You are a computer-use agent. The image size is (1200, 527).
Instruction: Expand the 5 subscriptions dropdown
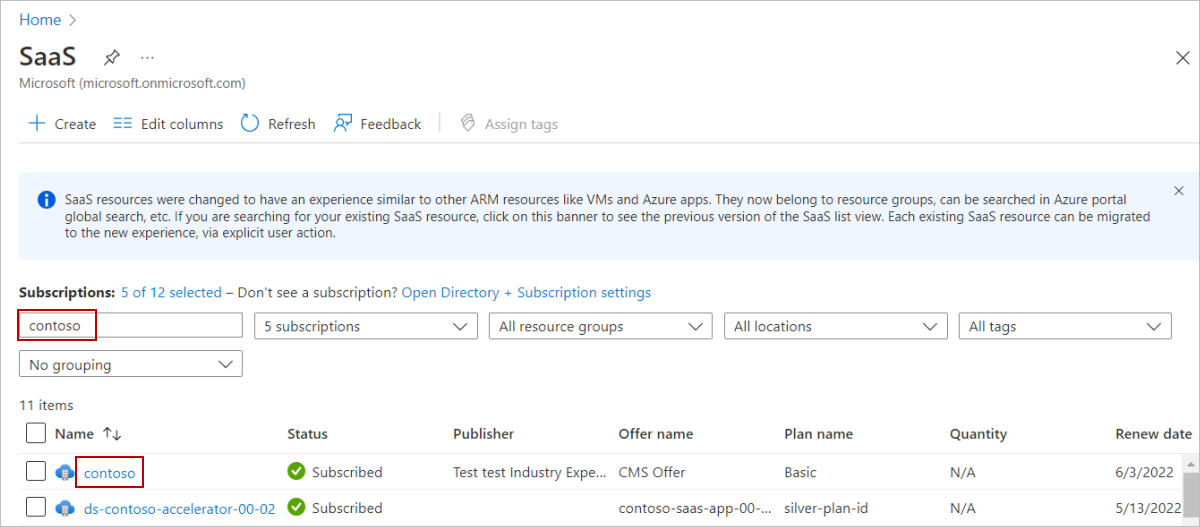tap(365, 326)
